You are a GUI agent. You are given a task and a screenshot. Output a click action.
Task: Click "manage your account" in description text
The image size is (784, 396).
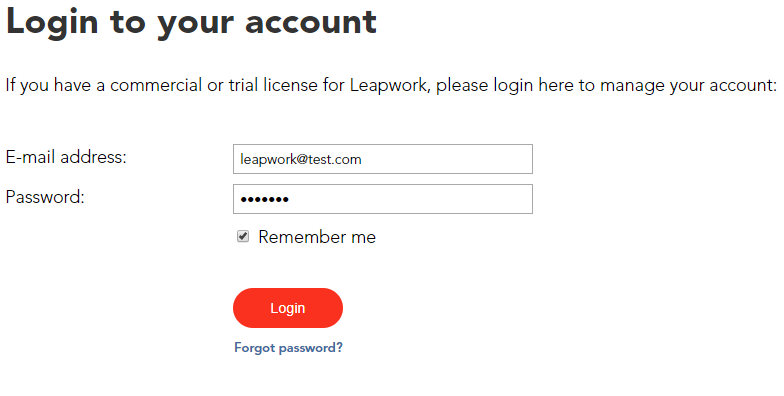tap(688, 86)
